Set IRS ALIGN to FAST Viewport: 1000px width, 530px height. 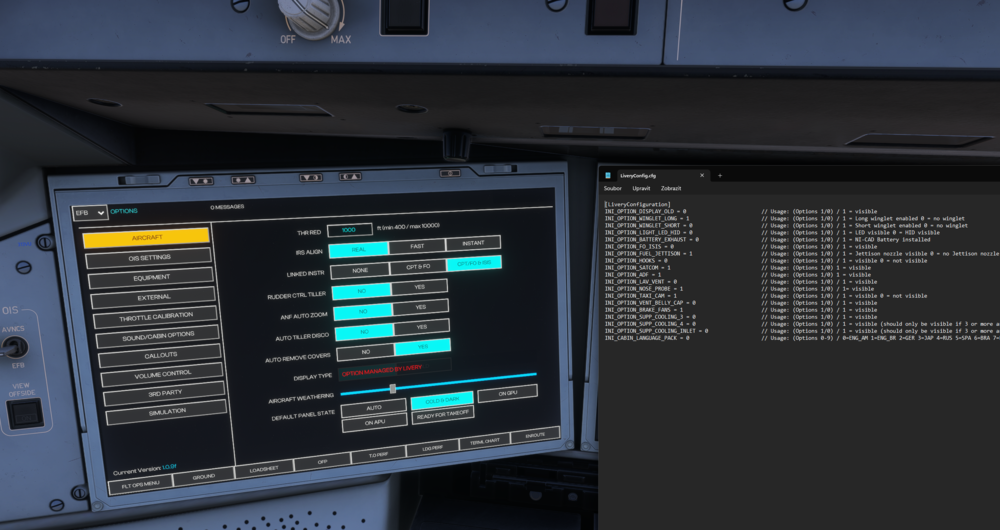pyautogui.click(x=417, y=245)
